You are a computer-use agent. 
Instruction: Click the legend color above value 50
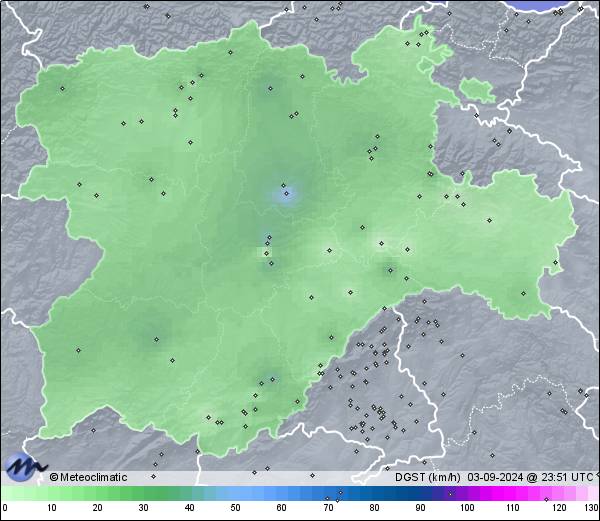pos(235,493)
